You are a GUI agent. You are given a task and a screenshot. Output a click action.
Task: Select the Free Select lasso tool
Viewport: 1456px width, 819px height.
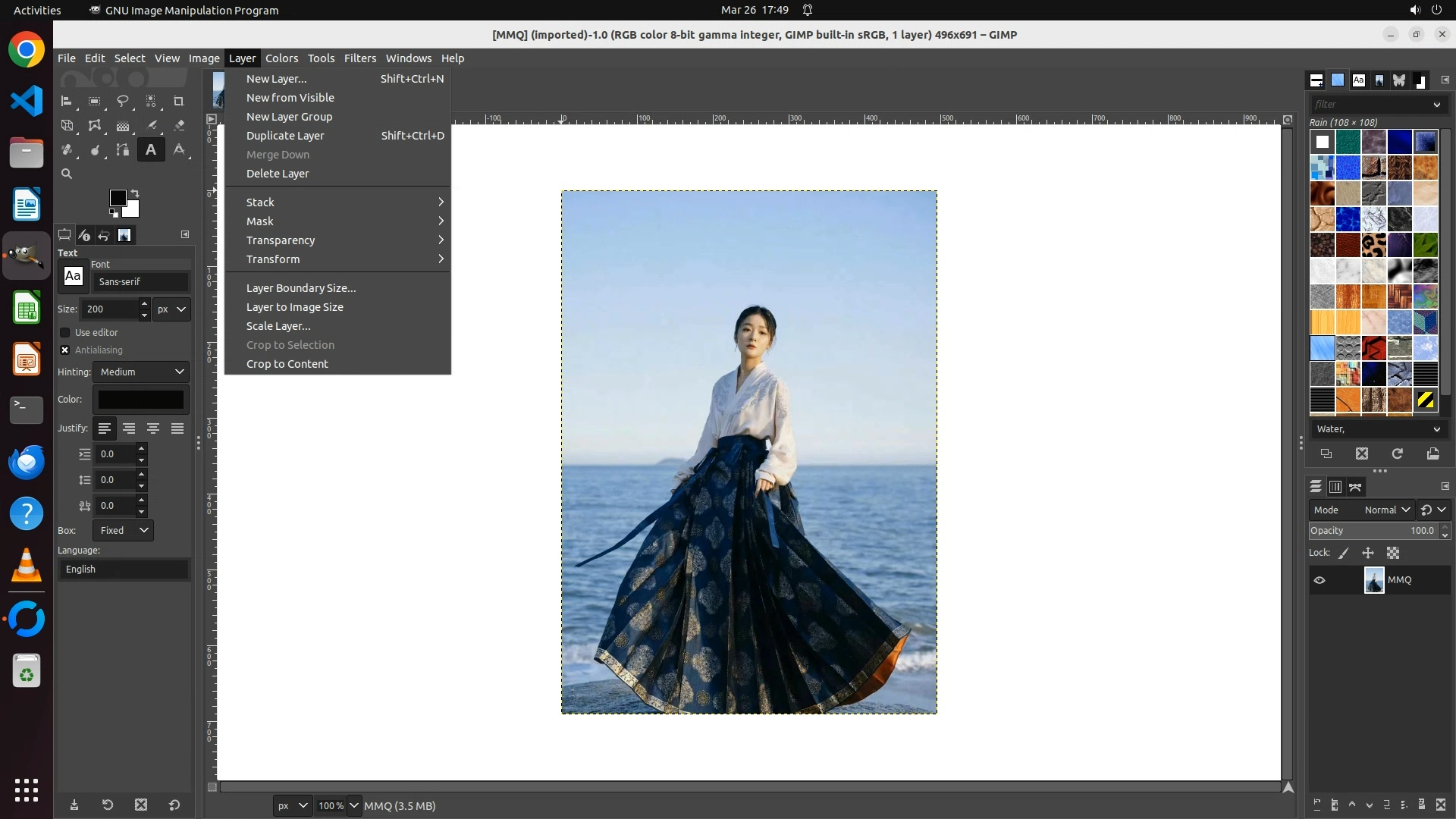123,101
